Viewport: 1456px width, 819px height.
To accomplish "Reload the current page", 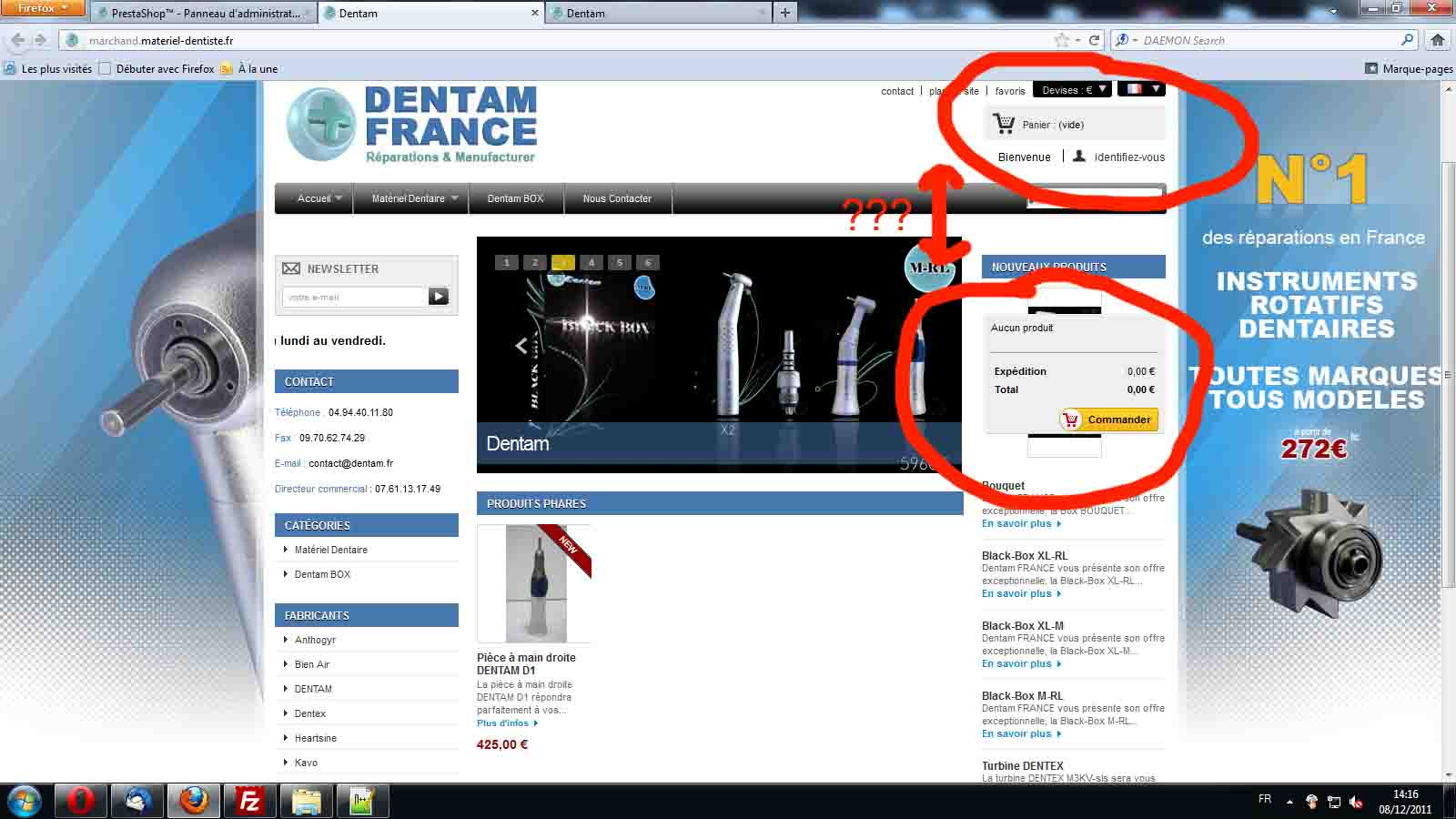I will pyautogui.click(x=1095, y=40).
